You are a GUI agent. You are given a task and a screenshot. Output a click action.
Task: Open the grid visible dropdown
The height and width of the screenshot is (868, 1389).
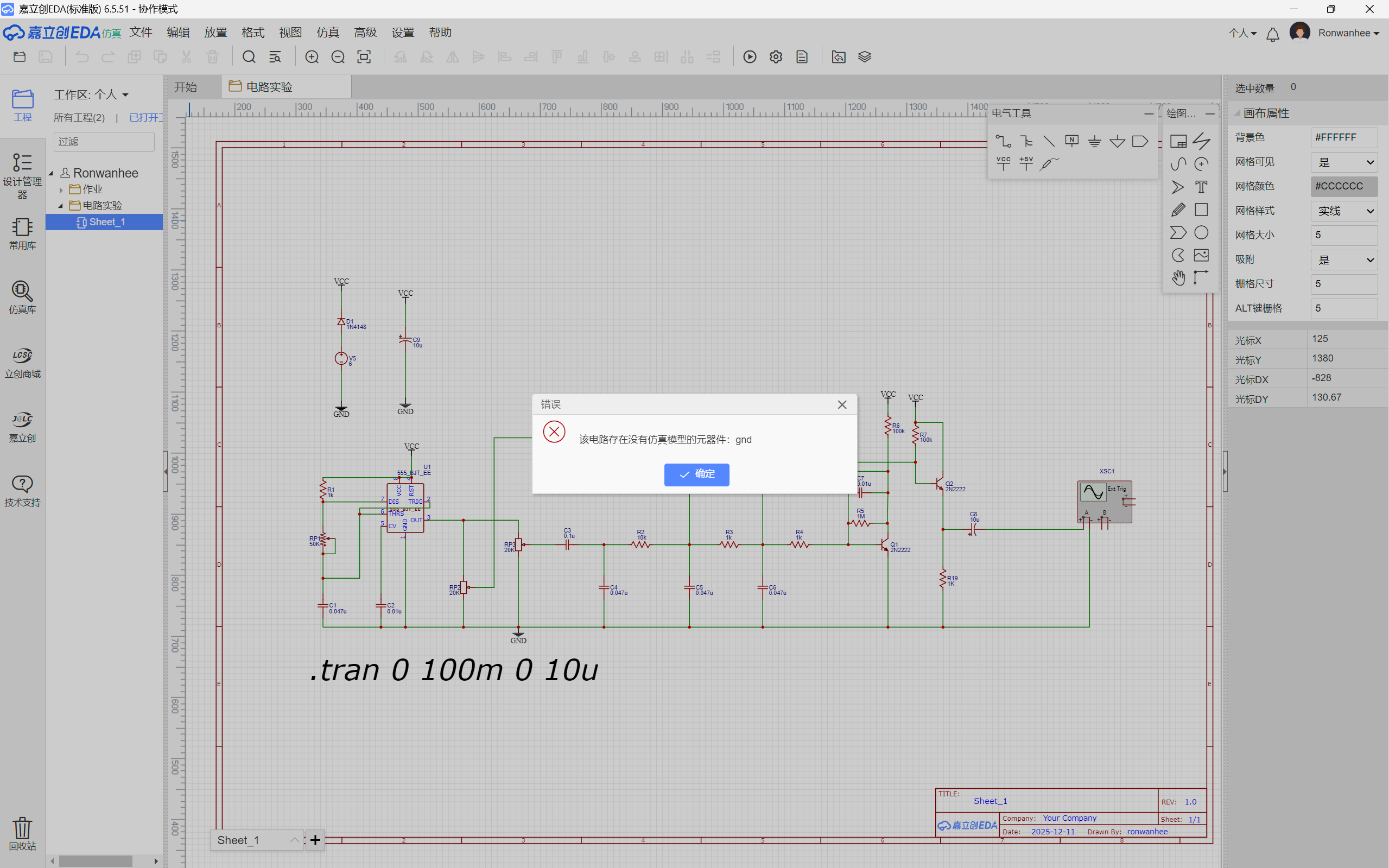[1344, 162]
